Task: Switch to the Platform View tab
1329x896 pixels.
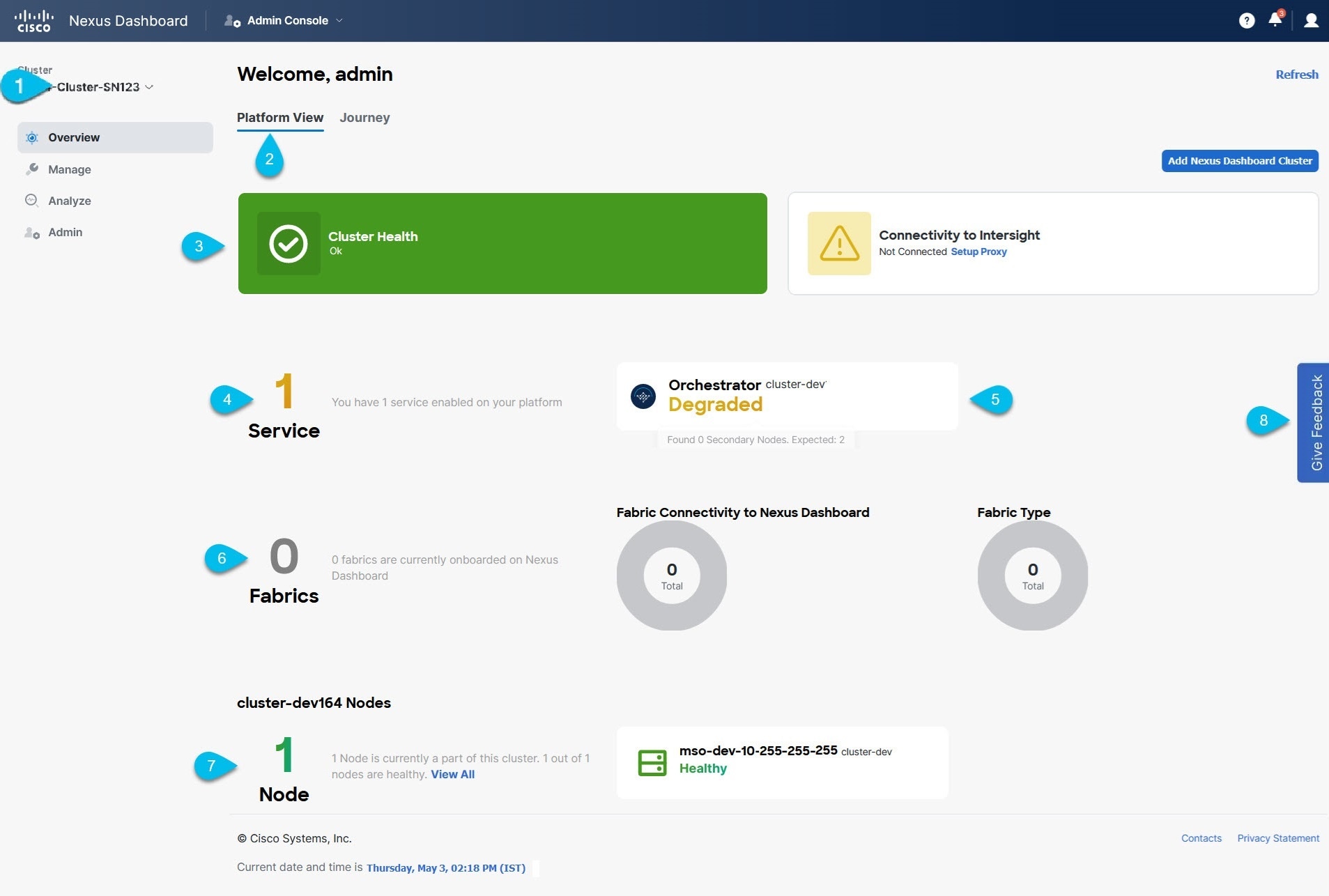Action: [x=280, y=118]
